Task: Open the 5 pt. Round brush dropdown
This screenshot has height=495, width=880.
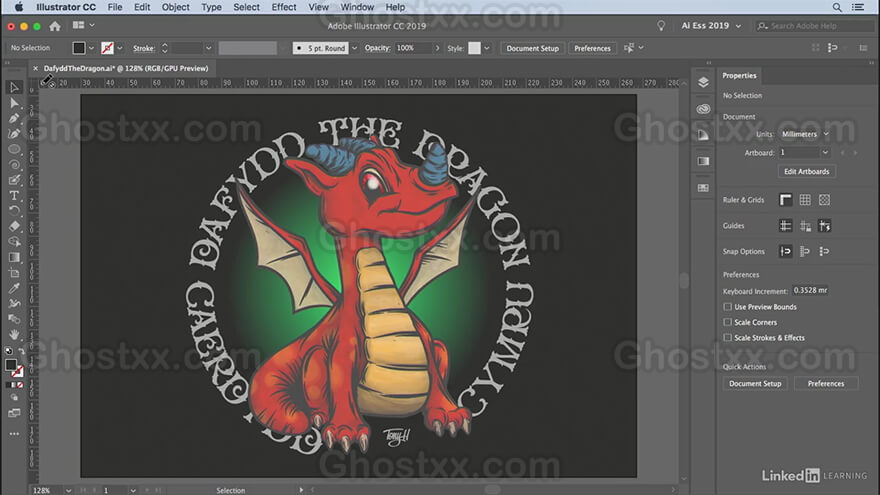Action: (354, 48)
